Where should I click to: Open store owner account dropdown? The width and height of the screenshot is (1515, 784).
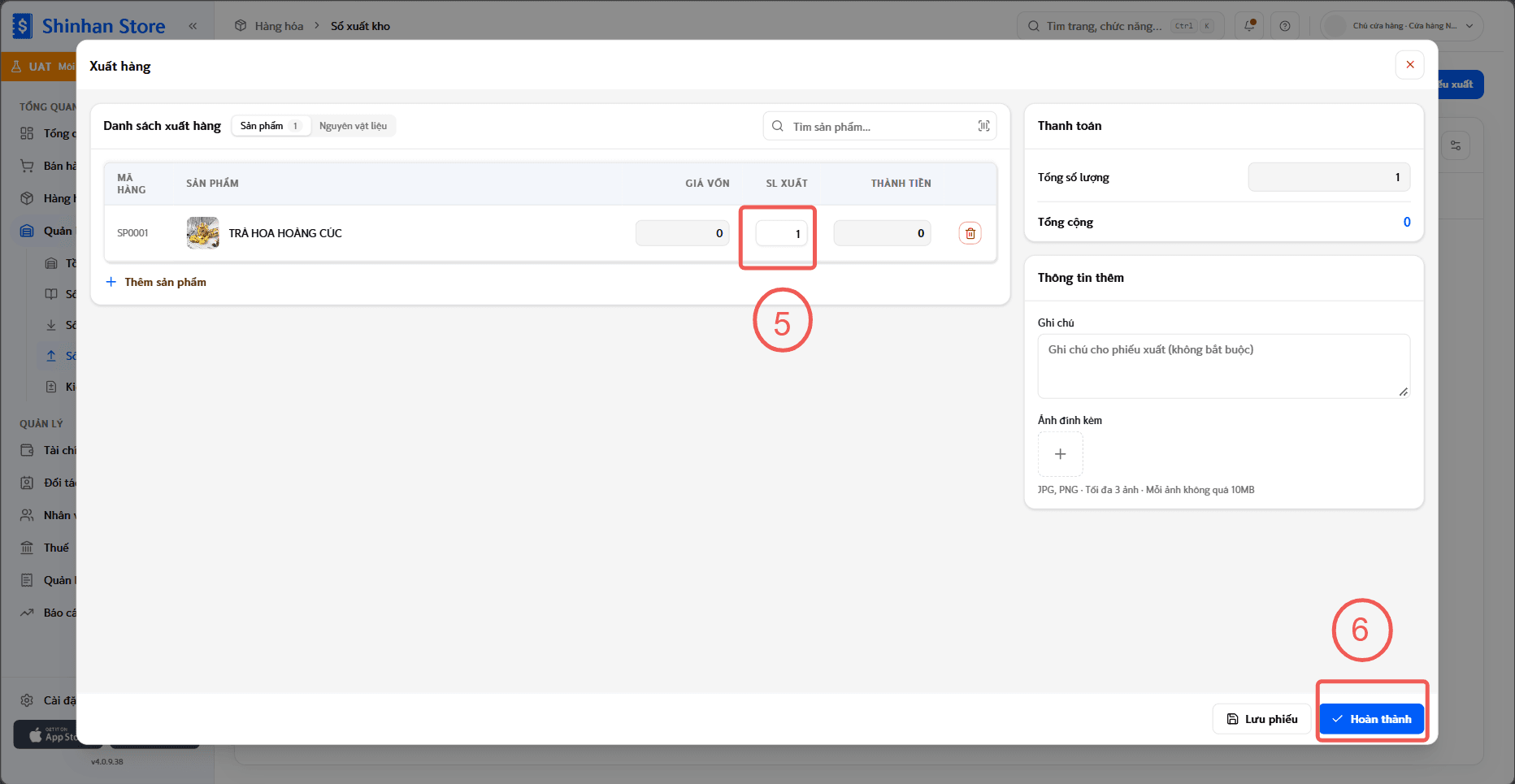click(1402, 26)
